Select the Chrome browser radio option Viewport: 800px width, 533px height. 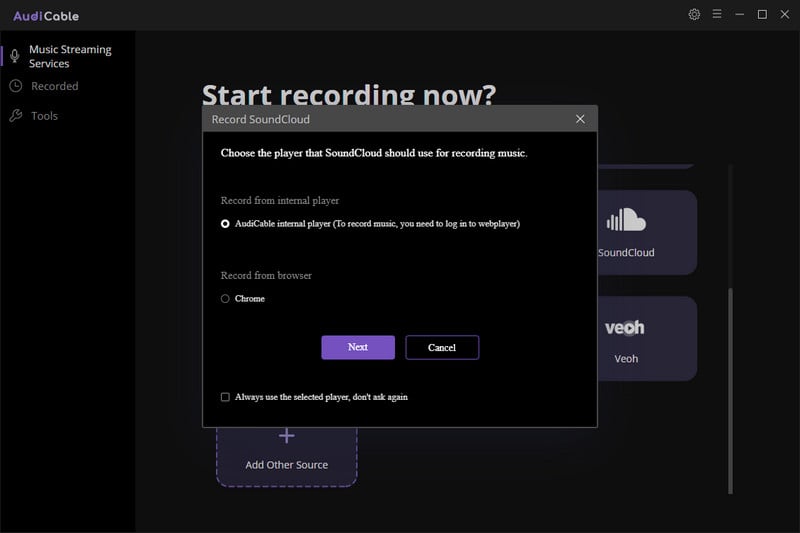pos(225,298)
